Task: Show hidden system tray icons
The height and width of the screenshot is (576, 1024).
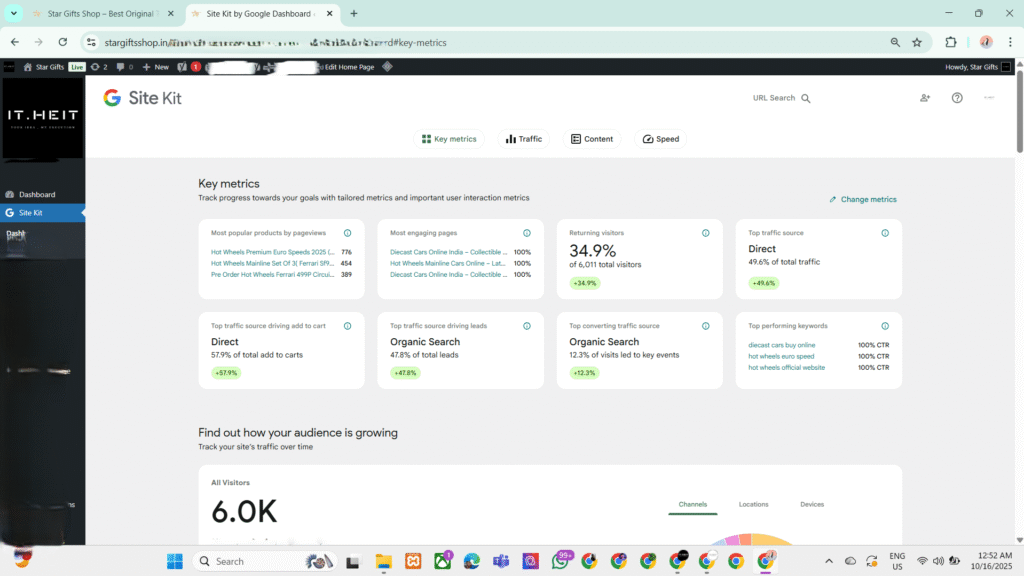Action: (829, 561)
